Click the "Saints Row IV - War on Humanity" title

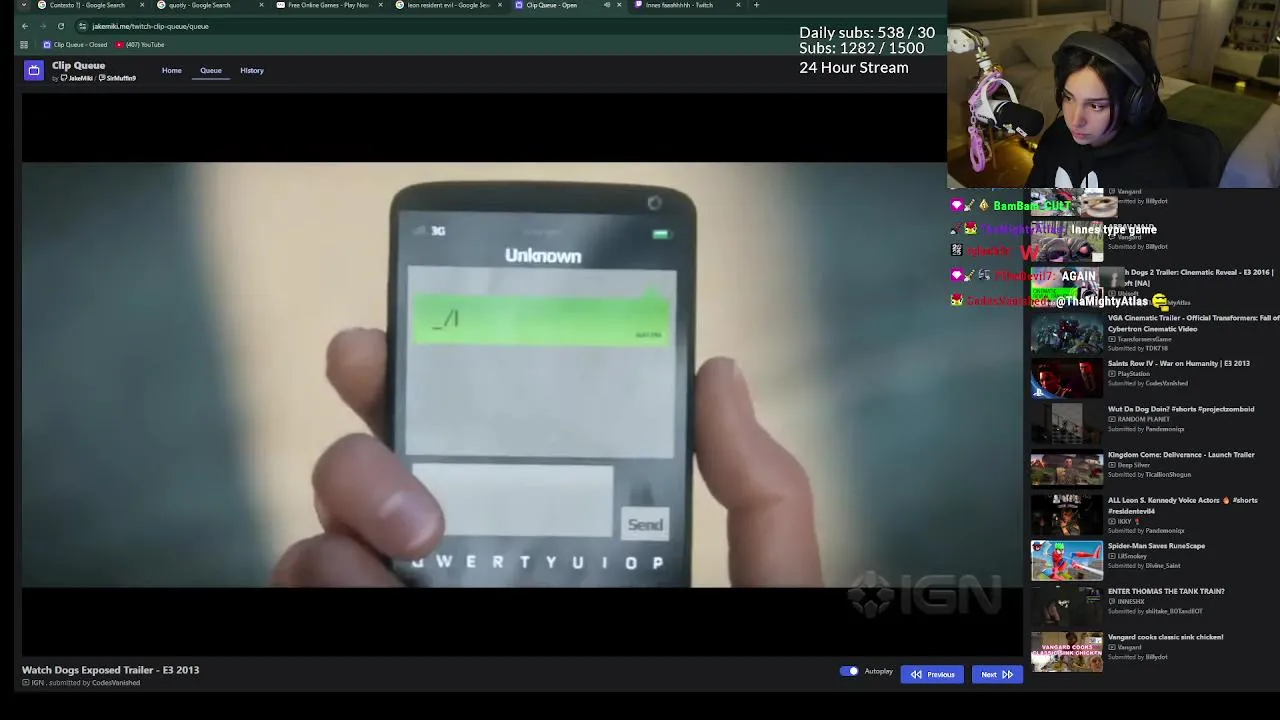(1179, 364)
